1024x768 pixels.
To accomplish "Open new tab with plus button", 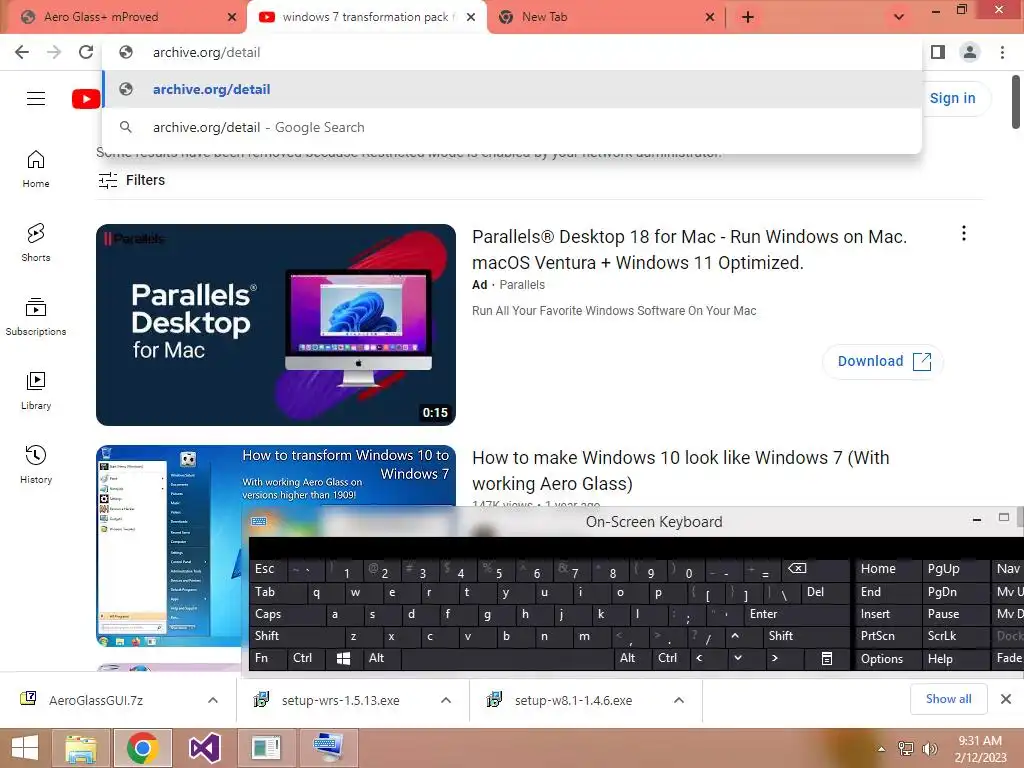I will pyautogui.click(x=748, y=17).
